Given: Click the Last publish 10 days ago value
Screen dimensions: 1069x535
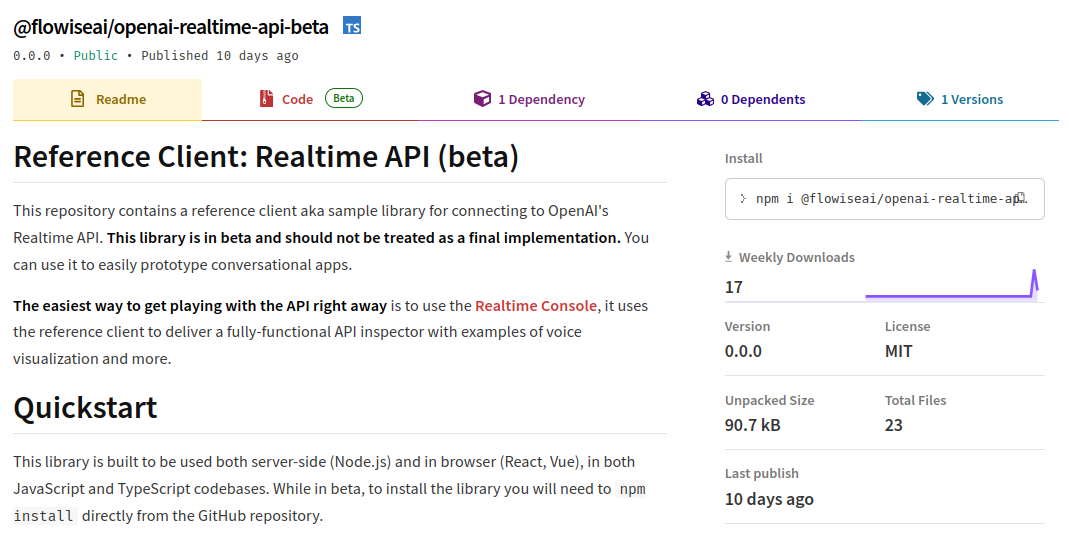Looking at the screenshot, I should 769,499.
